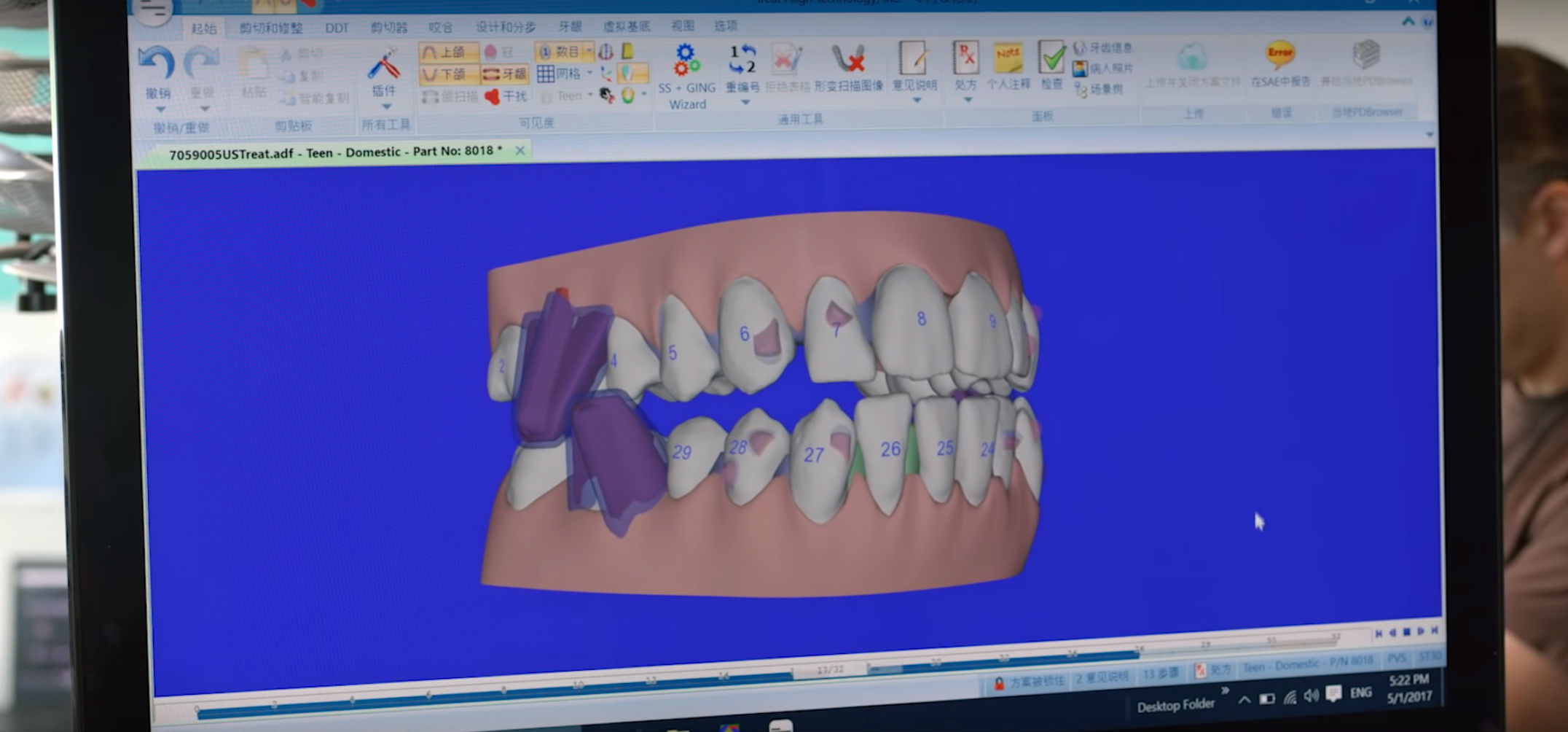Expand the Renumber (重编号) dropdown arrow
The image size is (1568, 732).
coord(745,103)
